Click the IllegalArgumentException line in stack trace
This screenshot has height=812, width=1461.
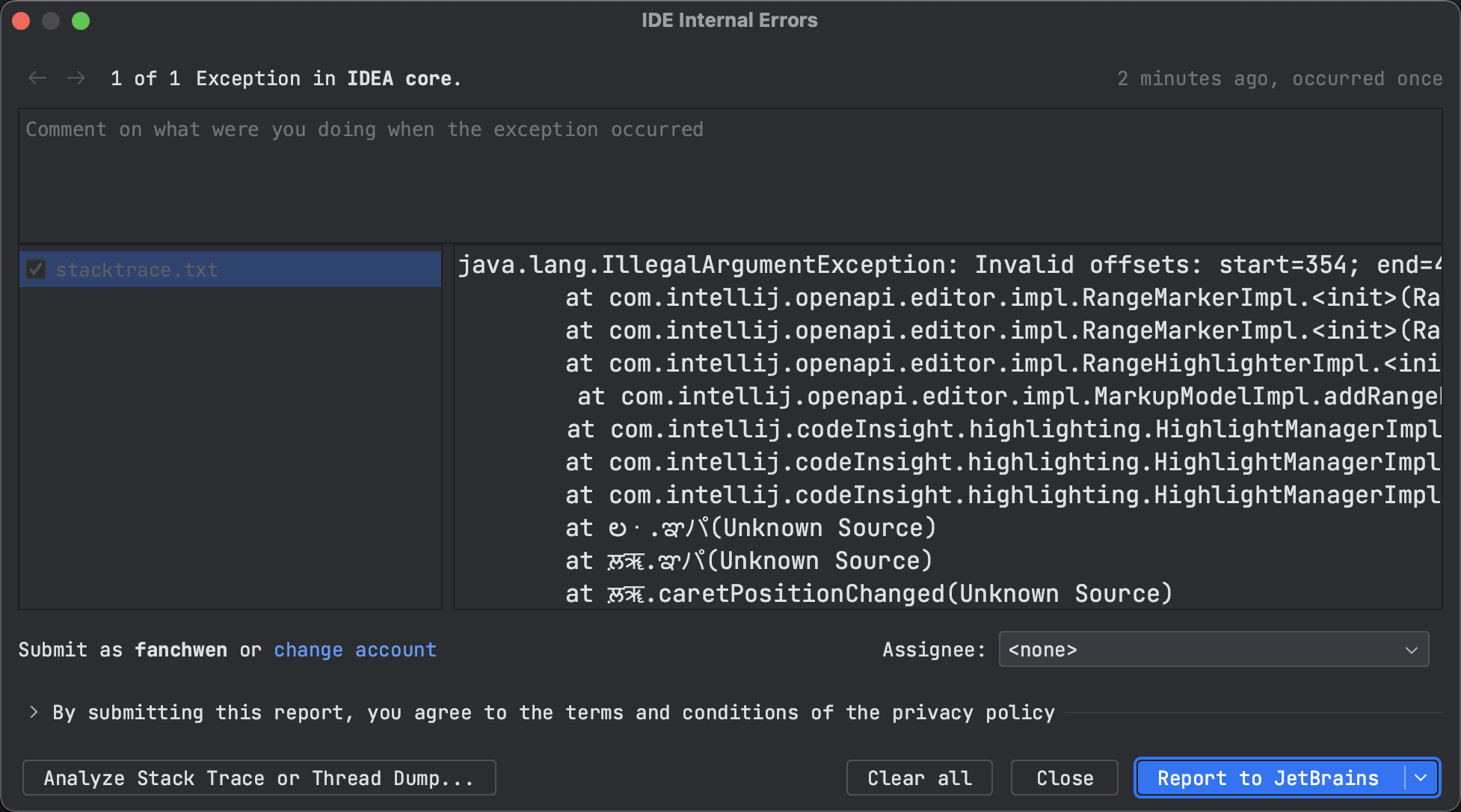(x=950, y=265)
